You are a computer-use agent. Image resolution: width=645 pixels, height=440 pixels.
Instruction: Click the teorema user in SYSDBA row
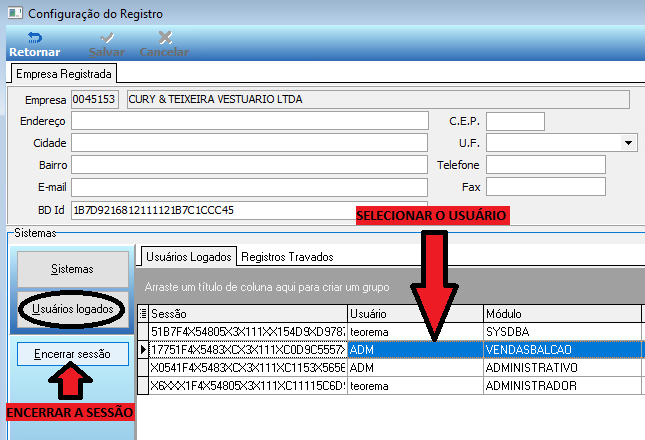click(x=415, y=332)
